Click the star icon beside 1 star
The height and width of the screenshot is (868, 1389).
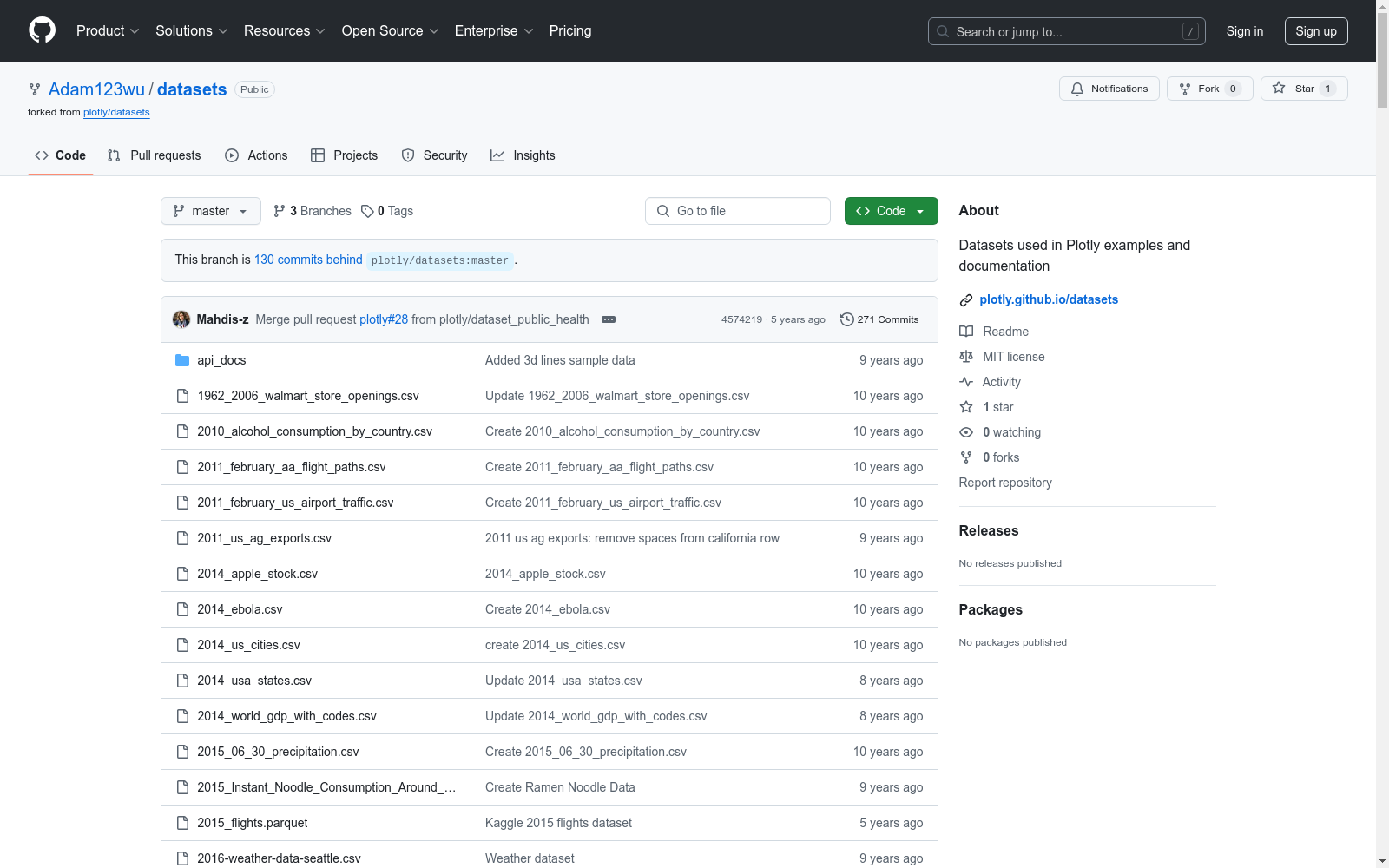click(x=966, y=407)
